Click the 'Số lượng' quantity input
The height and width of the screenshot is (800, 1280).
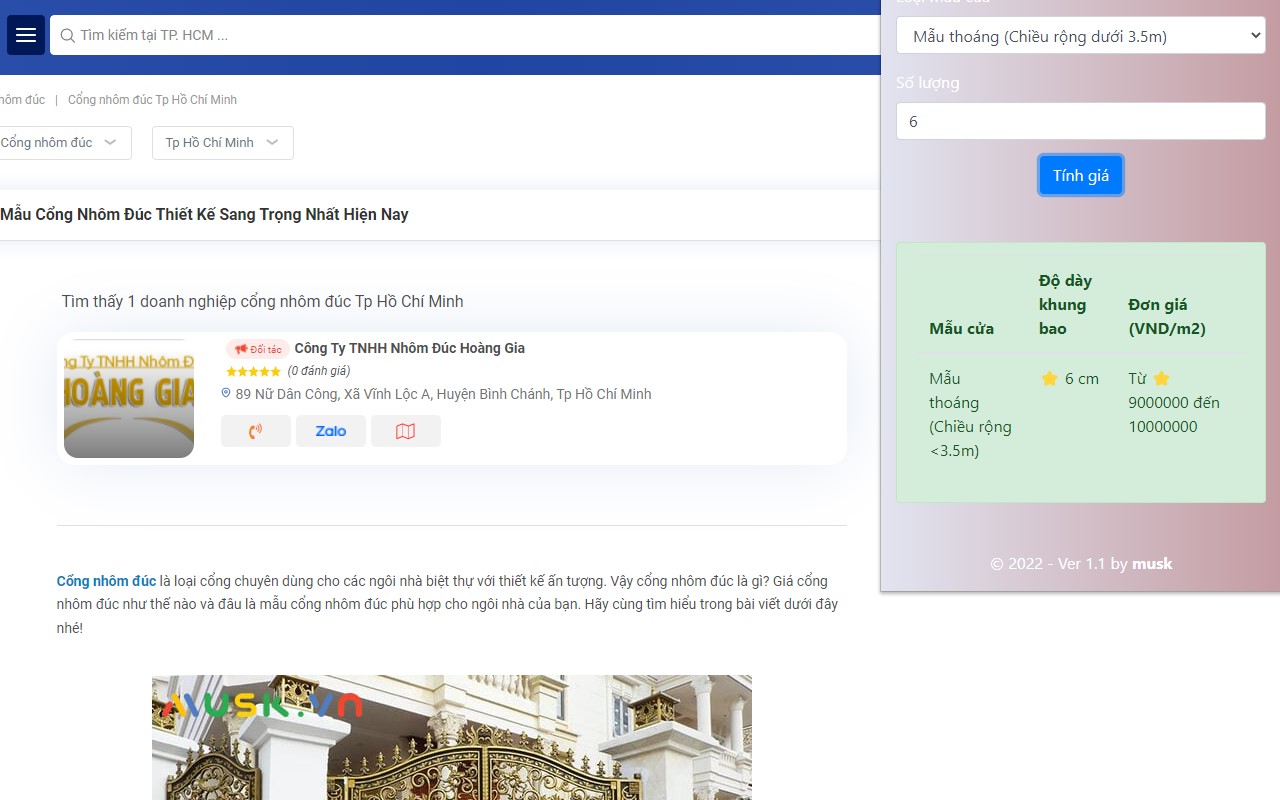tap(1081, 121)
